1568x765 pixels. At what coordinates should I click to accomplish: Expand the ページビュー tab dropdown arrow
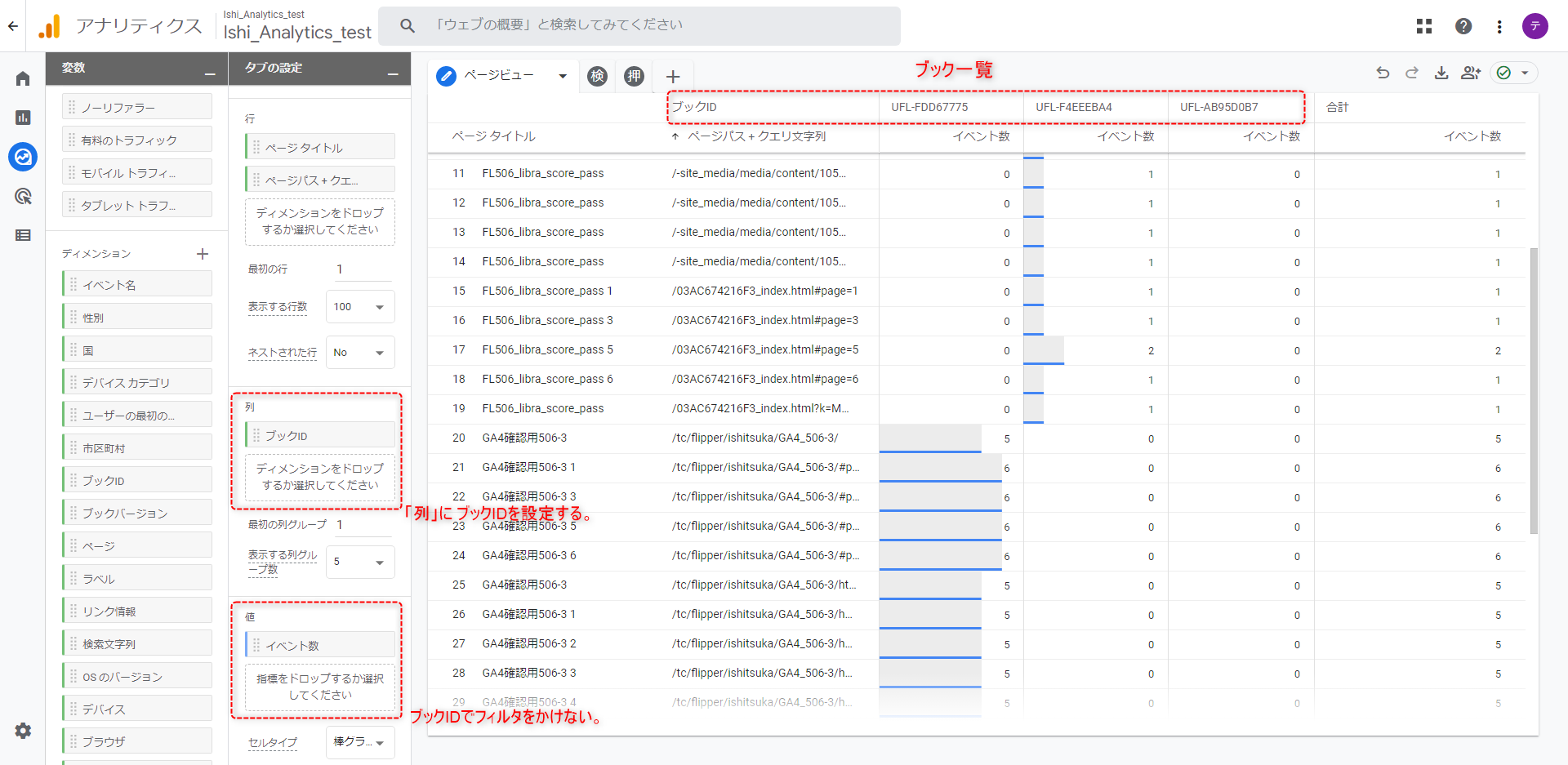pos(563,76)
